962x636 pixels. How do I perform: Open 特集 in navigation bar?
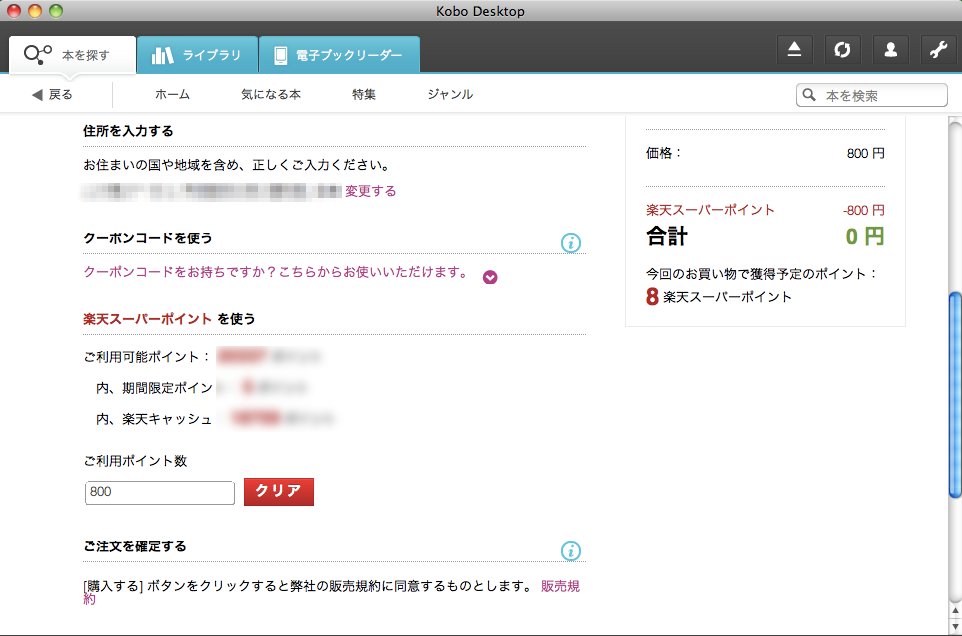click(x=364, y=94)
